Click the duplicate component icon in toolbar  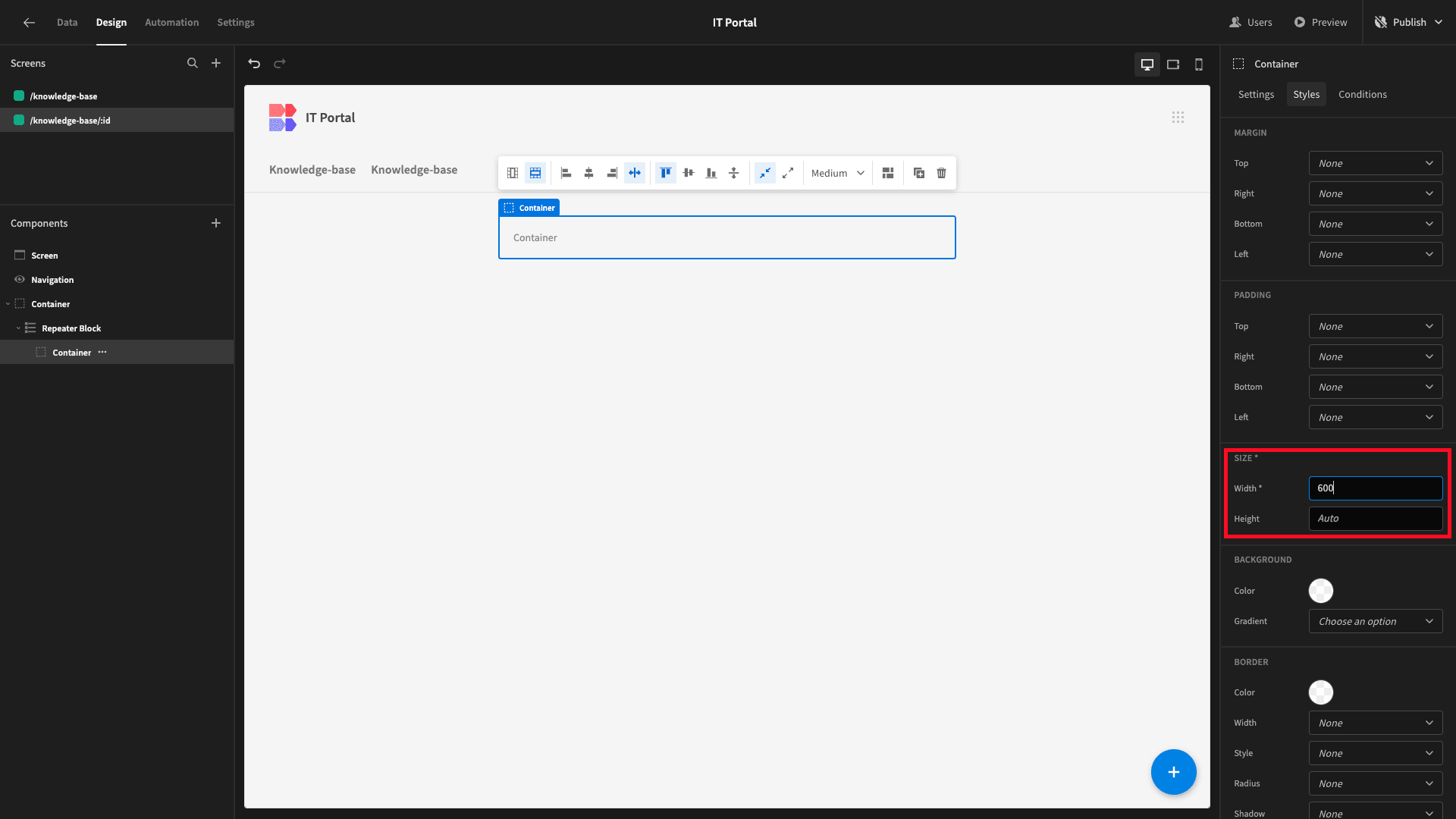(x=919, y=173)
